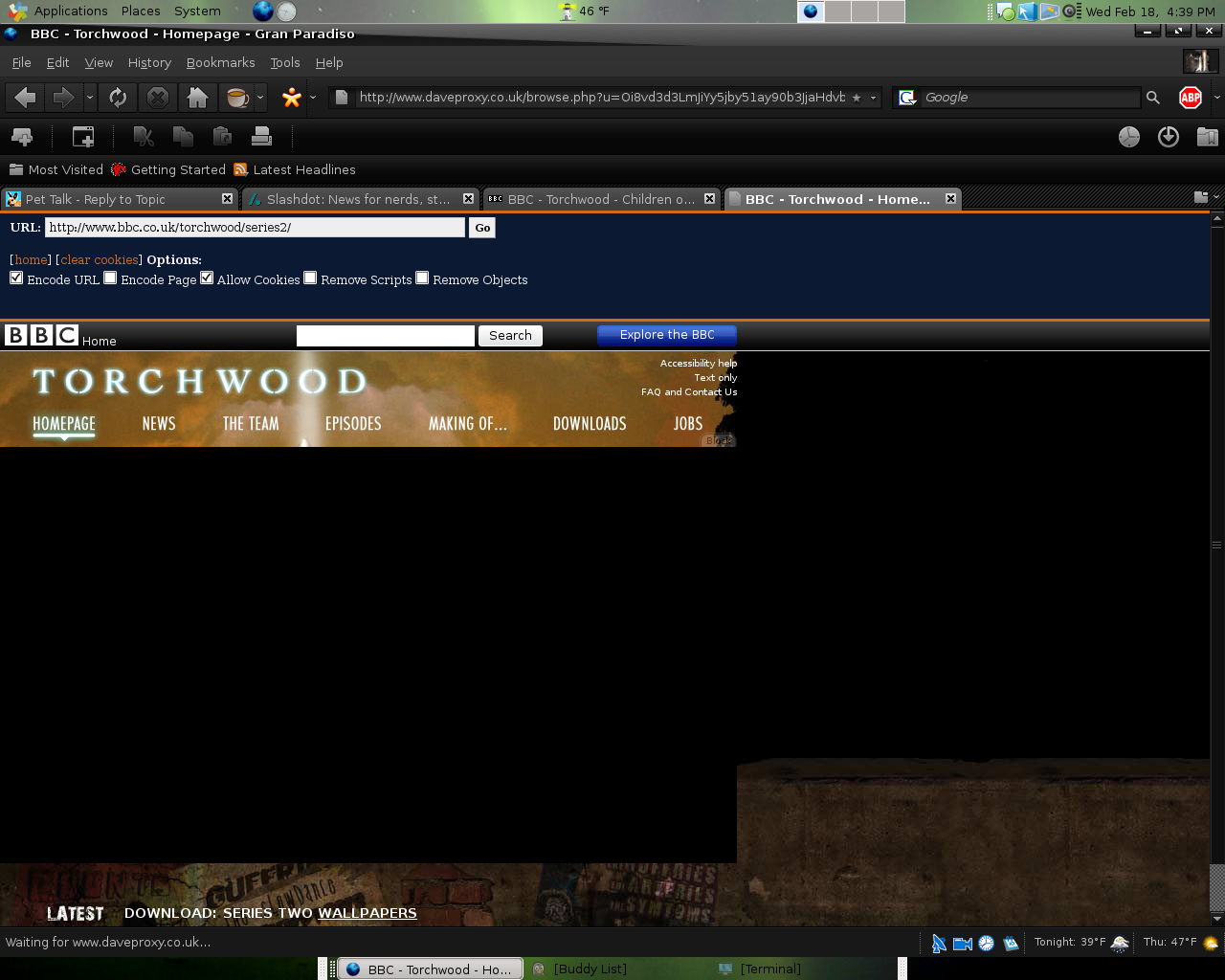Click the Explore the BBC button
This screenshot has width=1225, height=980.
coord(667,335)
